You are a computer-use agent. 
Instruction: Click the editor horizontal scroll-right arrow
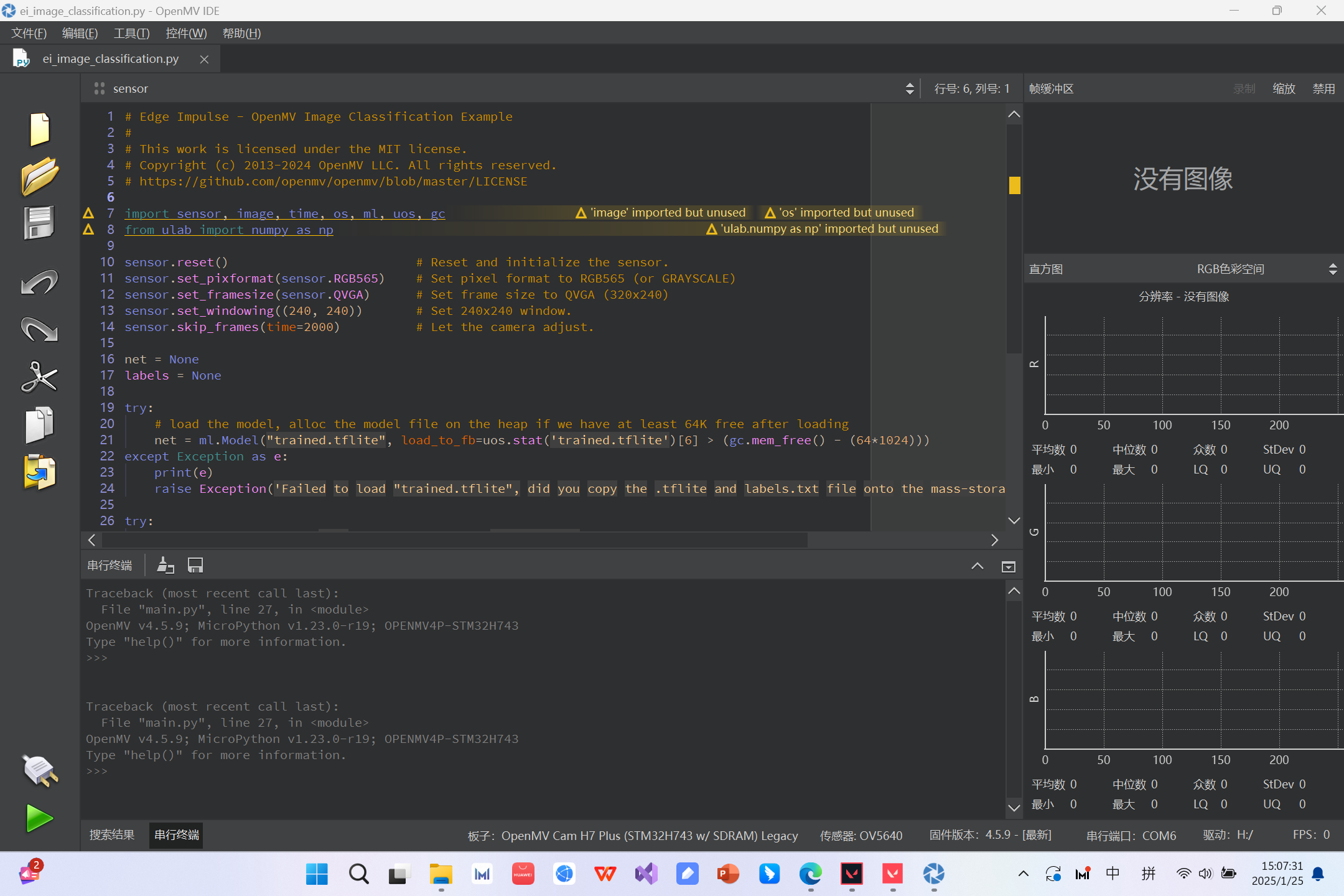pyautogui.click(x=994, y=539)
